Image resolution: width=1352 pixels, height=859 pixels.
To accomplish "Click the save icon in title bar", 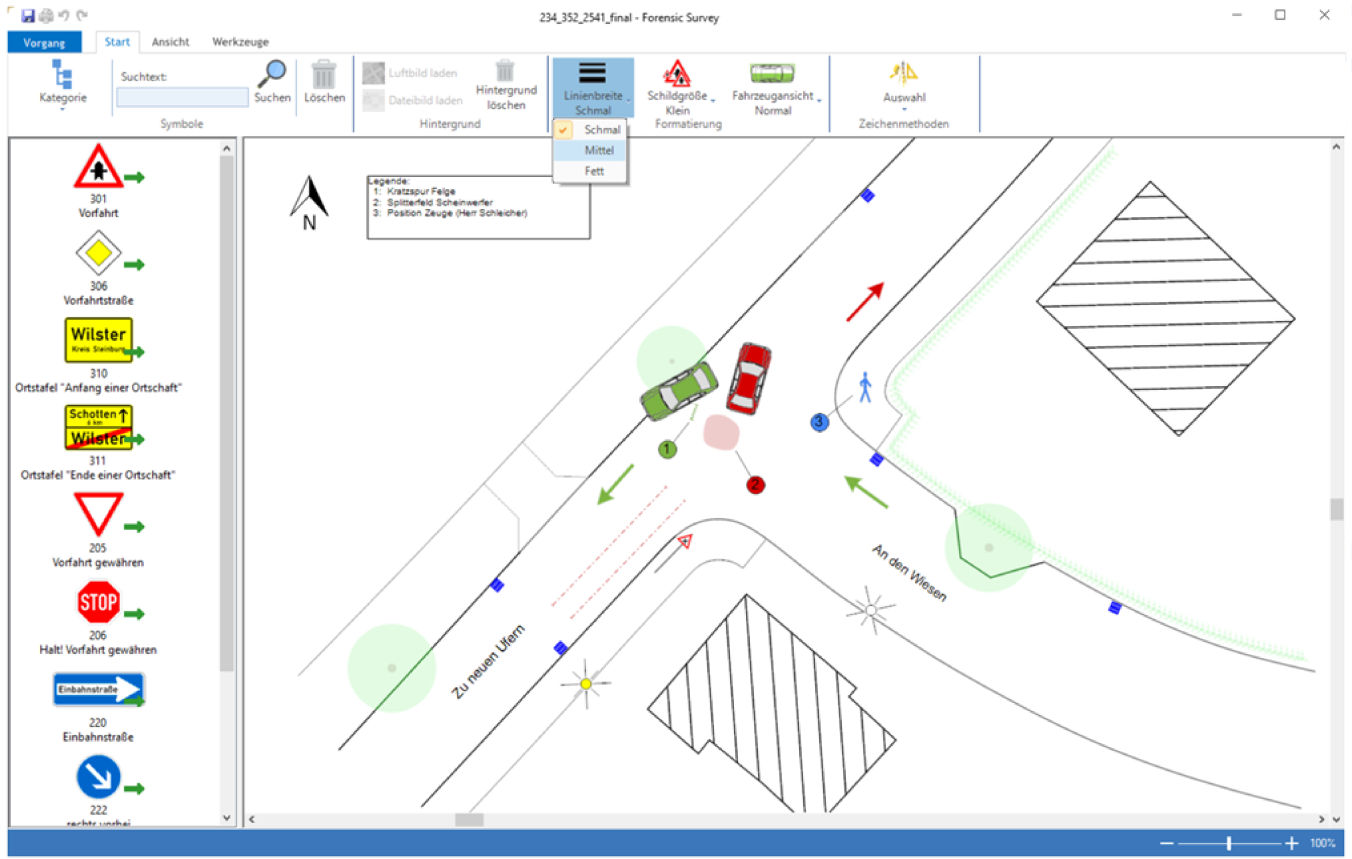I will [28, 16].
